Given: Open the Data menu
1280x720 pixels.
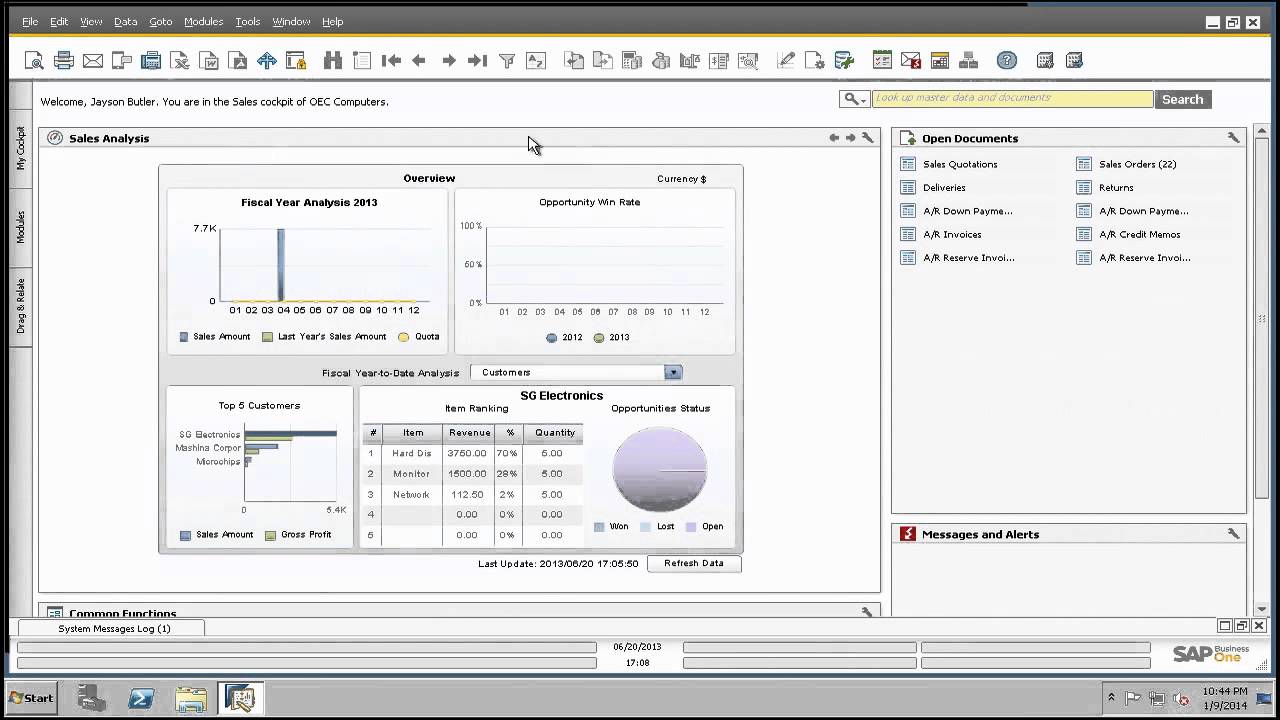Looking at the screenshot, I should tap(126, 21).
